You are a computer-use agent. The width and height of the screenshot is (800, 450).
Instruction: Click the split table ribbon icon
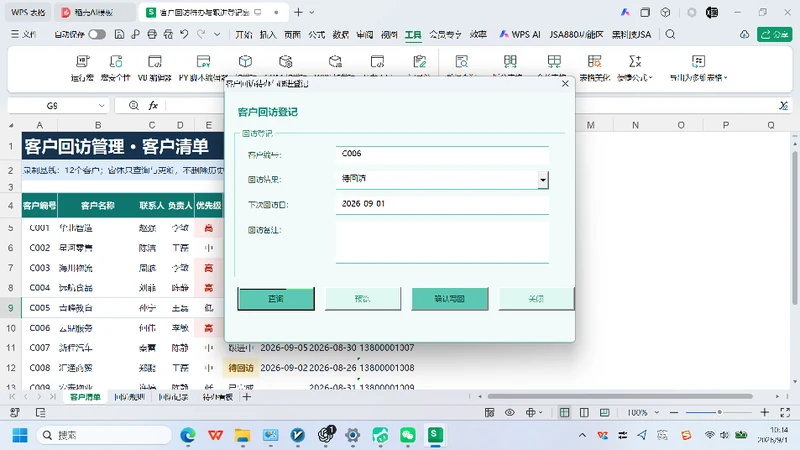510,62
